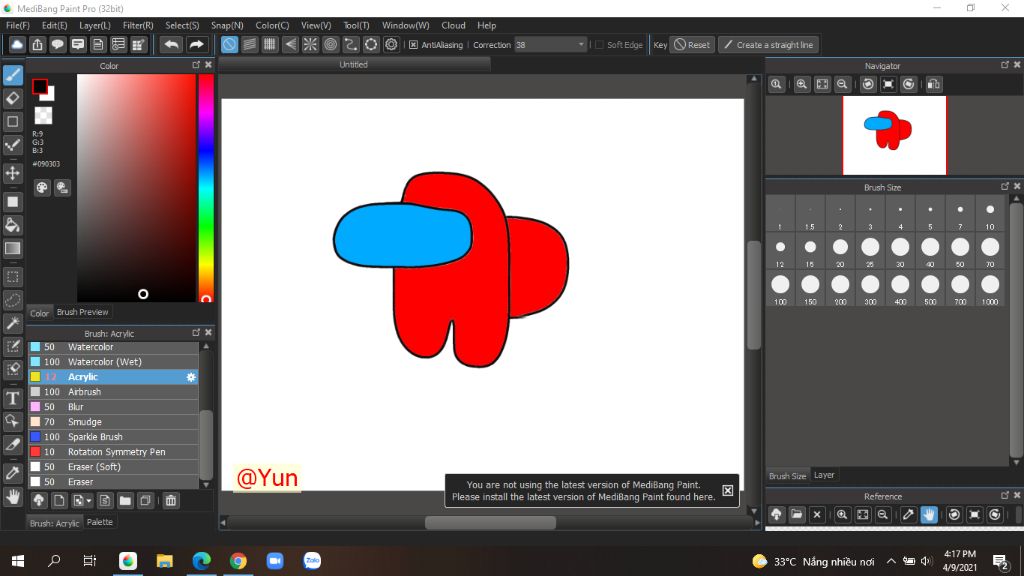Open File Explorer from the taskbar
The height and width of the screenshot is (576, 1024).
165,561
